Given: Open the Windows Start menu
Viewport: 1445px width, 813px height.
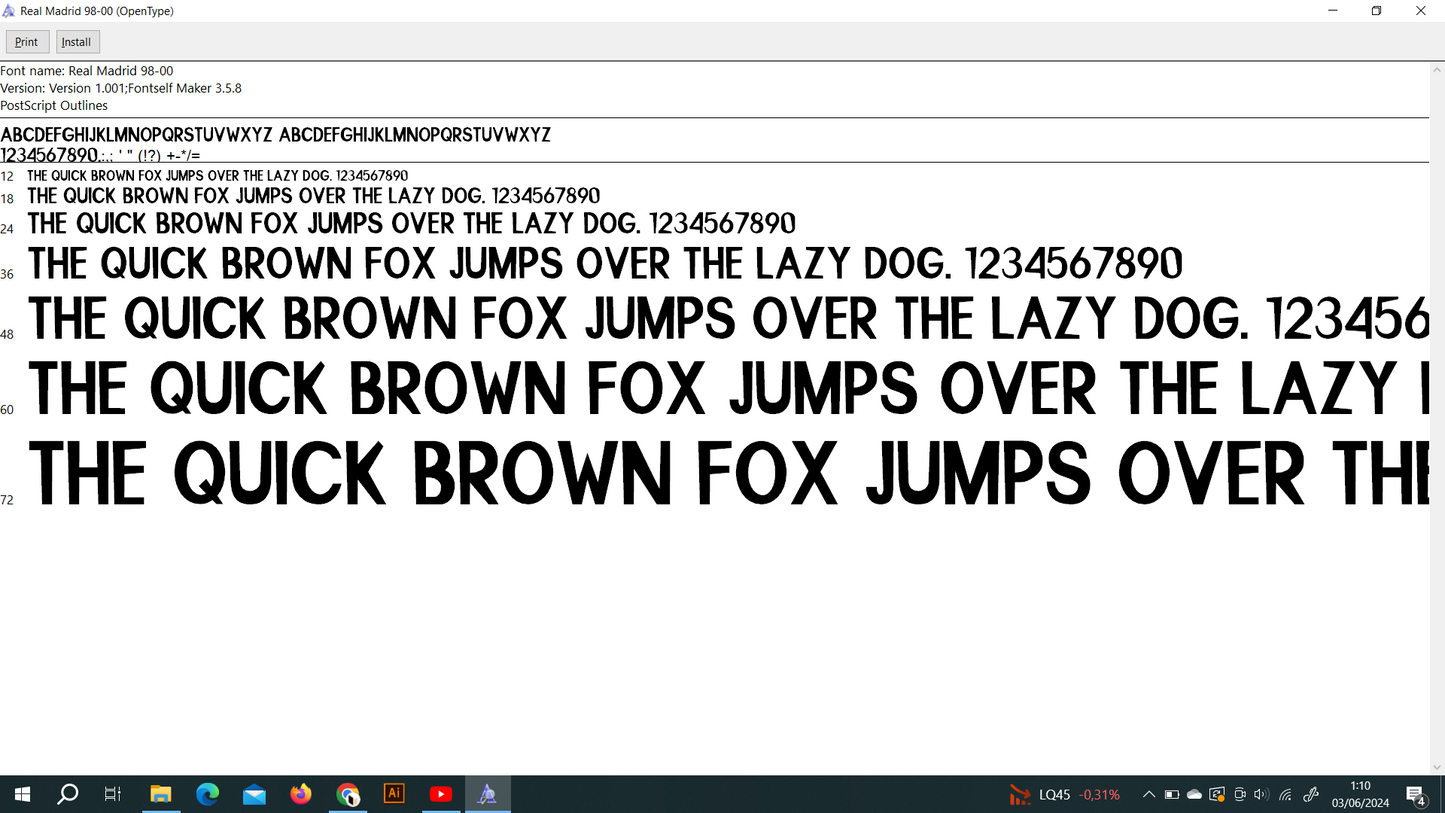Looking at the screenshot, I should click(x=22, y=794).
